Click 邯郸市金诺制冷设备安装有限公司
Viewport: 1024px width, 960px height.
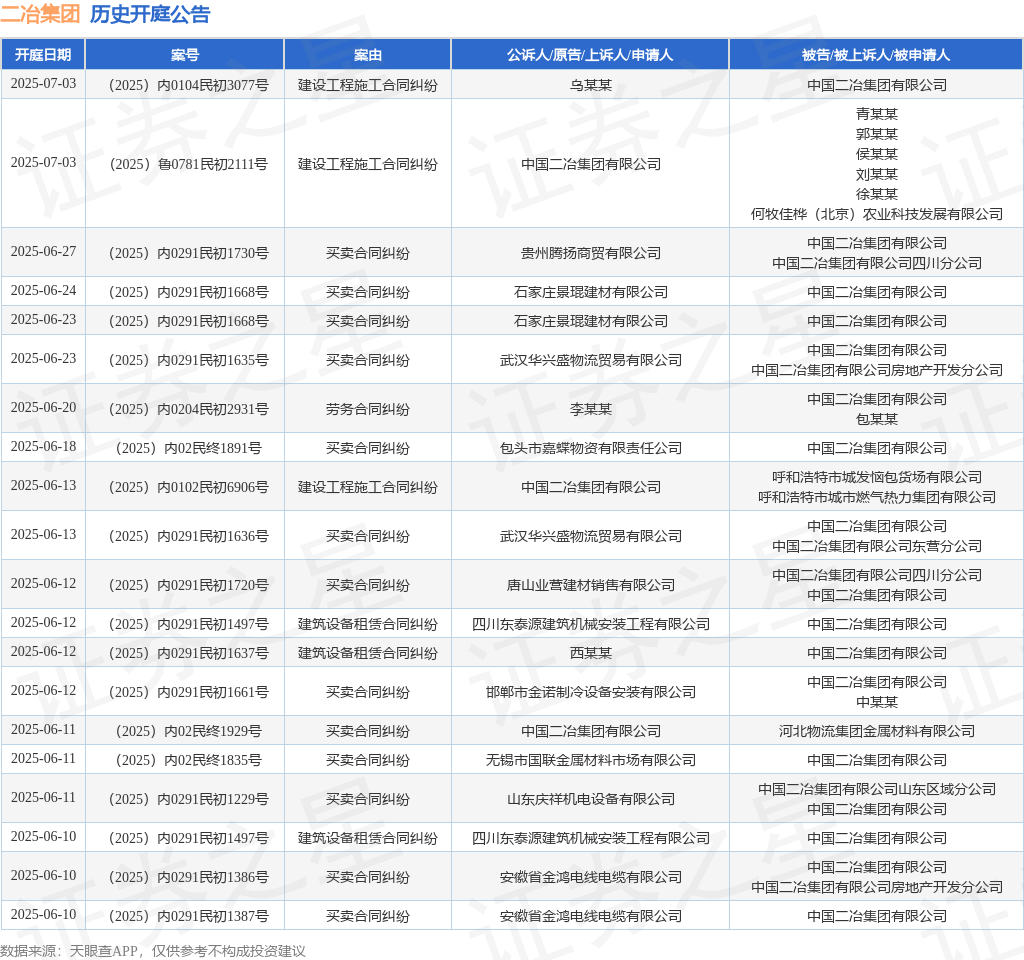[x=590, y=692]
